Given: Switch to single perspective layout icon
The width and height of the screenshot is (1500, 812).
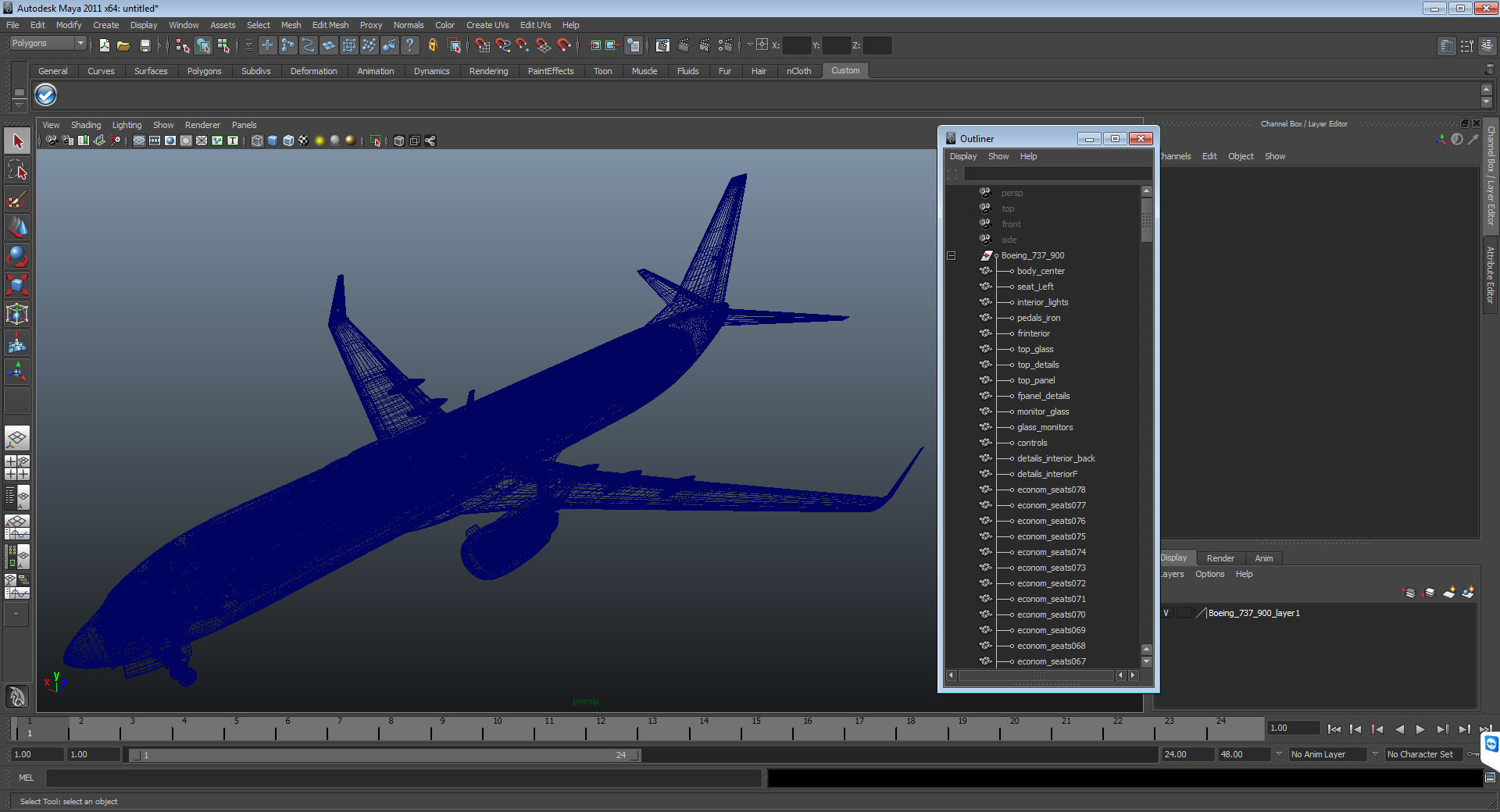Looking at the screenshot, I should pyautogui.click(x=17, y=438).
